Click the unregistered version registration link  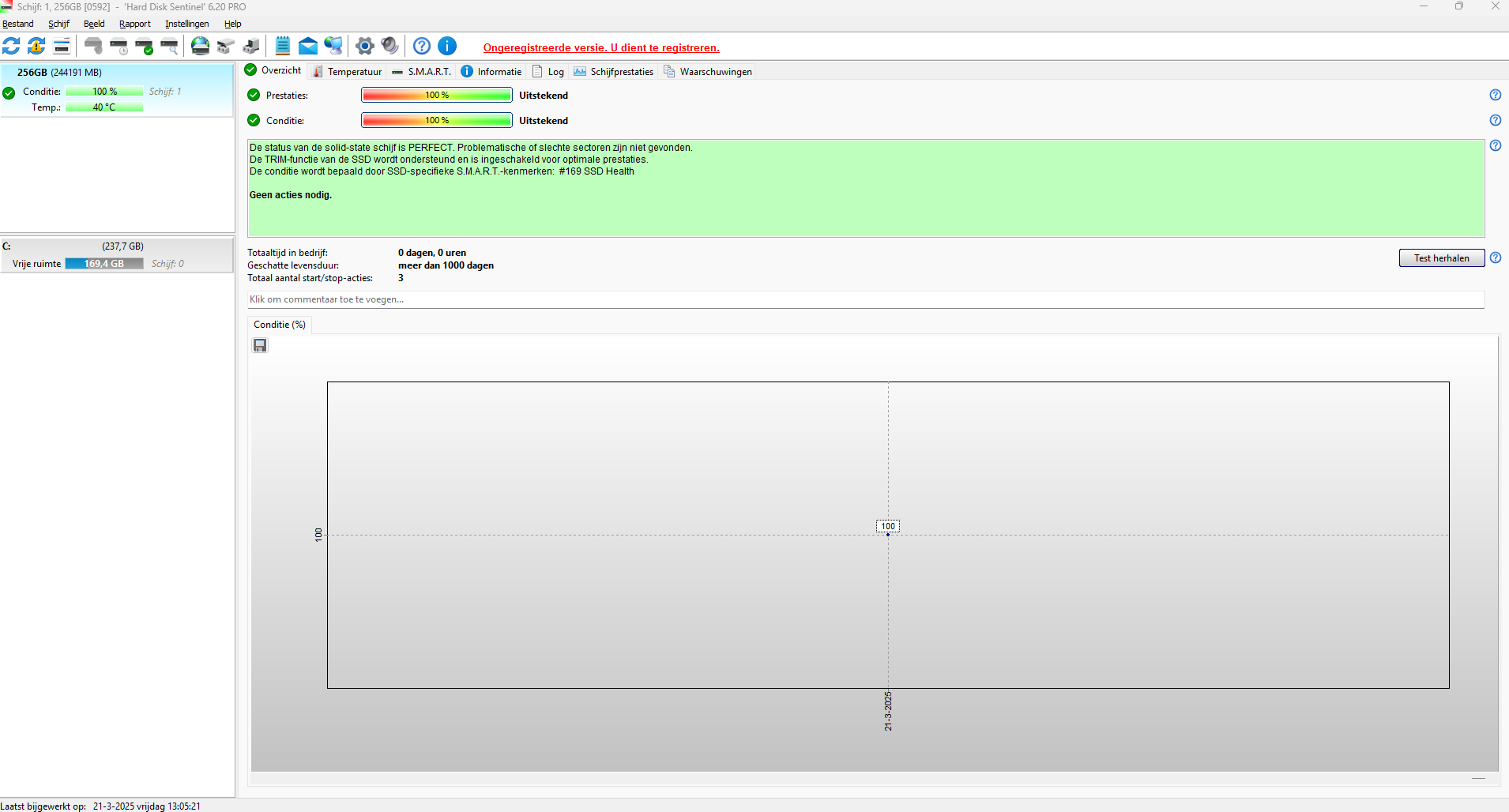point(601,47)
